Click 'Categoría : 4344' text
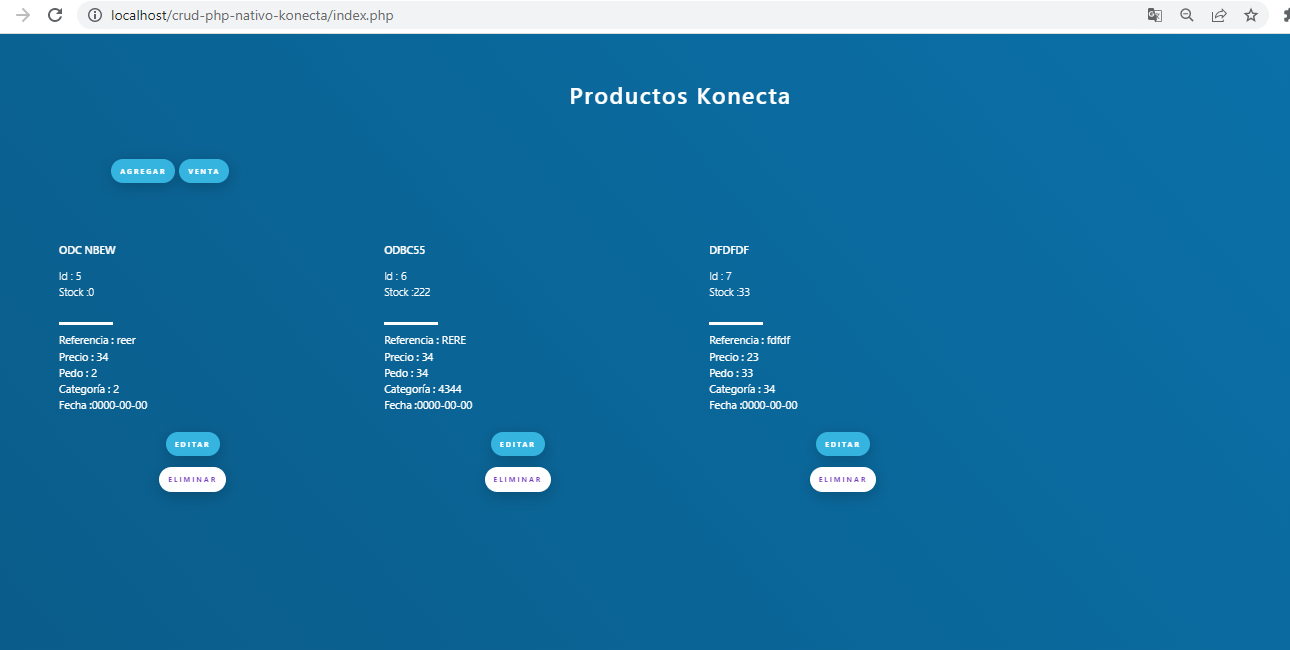The height and width of the screenshot is (650, 1290). pos(423,389)
